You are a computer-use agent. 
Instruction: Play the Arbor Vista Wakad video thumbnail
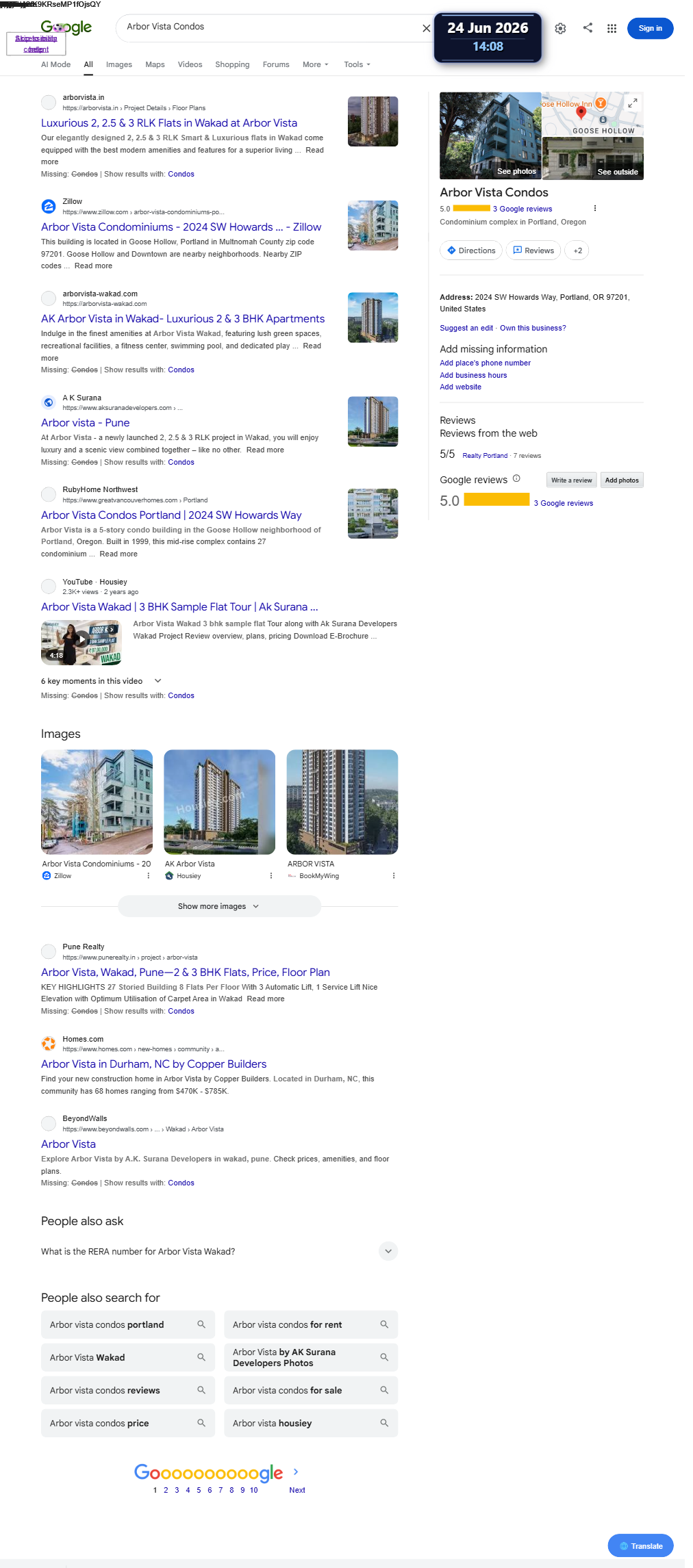coord(81,642)
